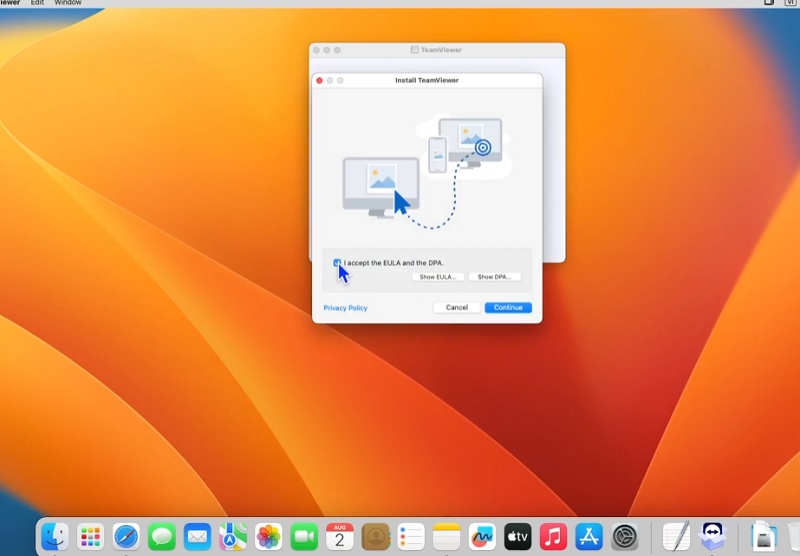
Task: Cancel the TeamViewer installation
Action: click(457, 308)
